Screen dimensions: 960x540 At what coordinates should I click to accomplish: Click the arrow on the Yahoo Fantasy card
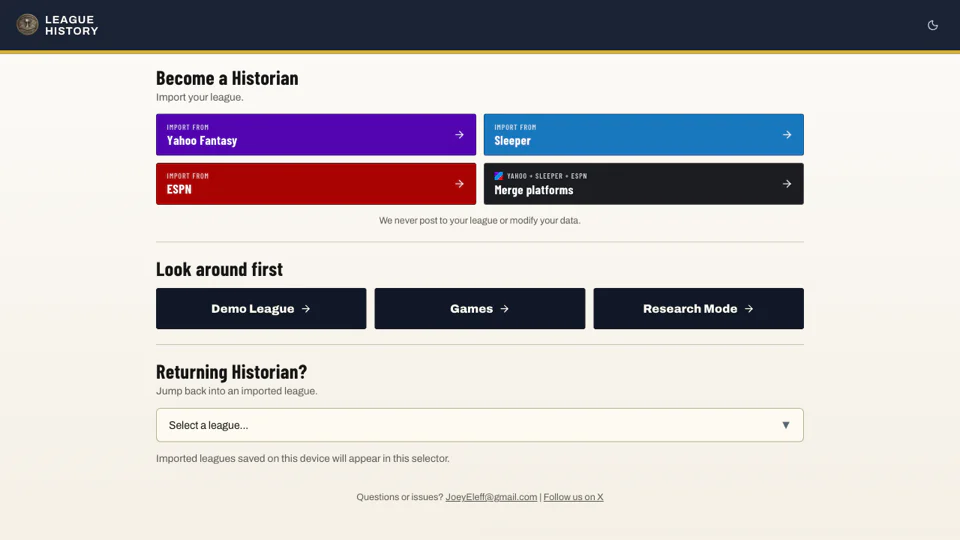pos(459,135)
